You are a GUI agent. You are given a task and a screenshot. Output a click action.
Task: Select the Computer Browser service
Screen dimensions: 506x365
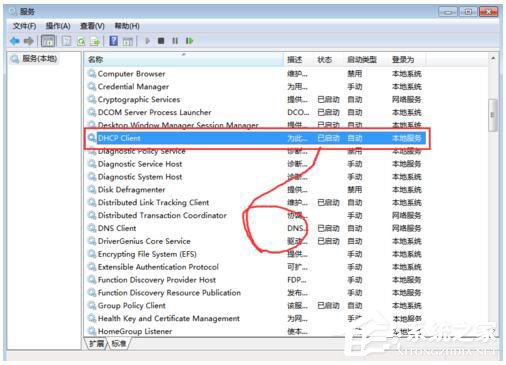(255, 74)
